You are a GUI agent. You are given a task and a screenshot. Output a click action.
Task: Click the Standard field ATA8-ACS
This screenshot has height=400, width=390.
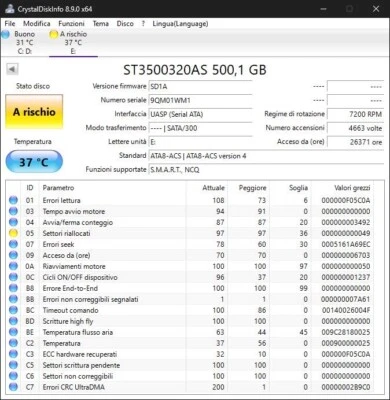pos(266,156)
